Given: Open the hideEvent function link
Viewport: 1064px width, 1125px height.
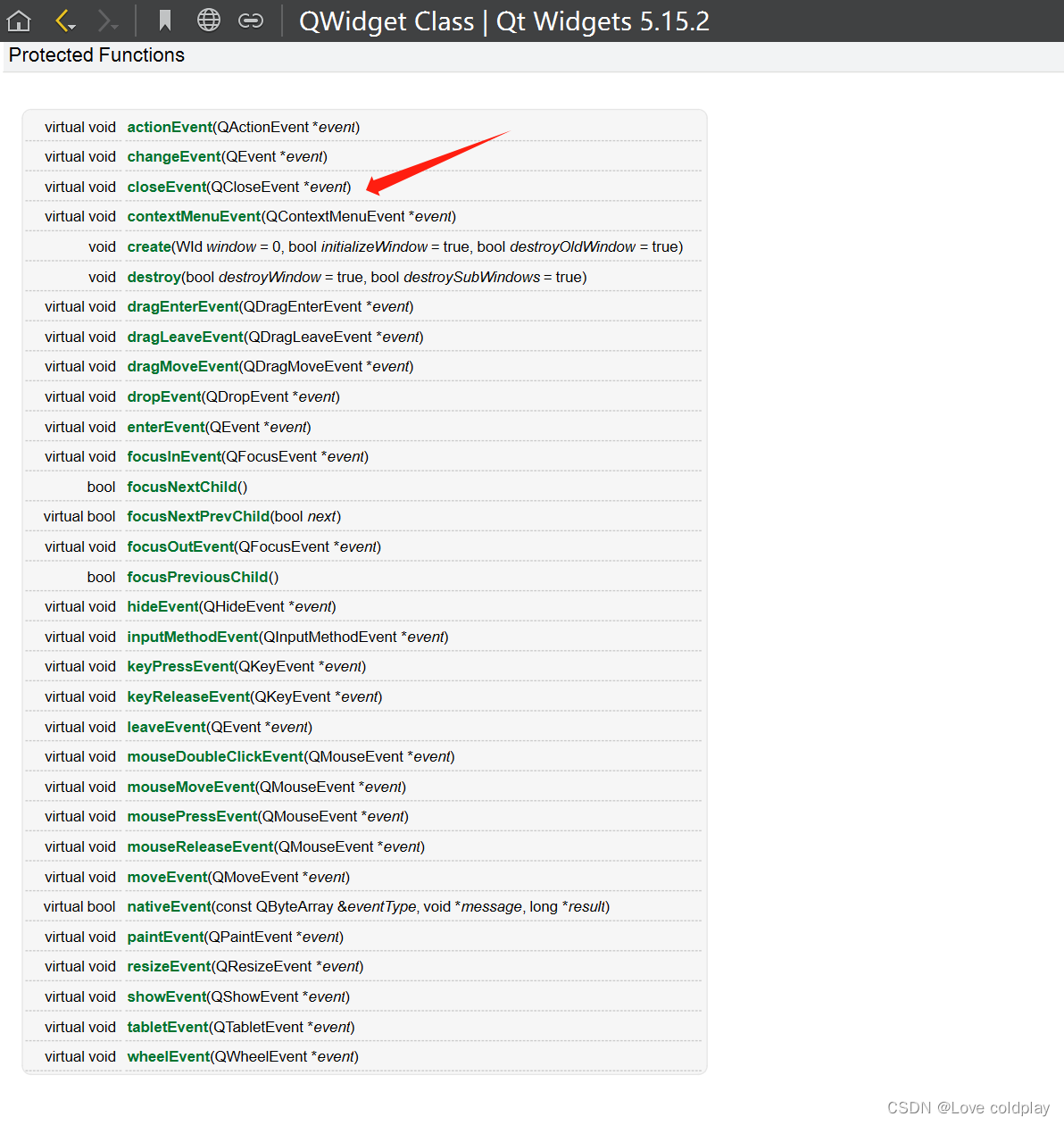Looking at the screenshot, I should (x=163, y=606).
